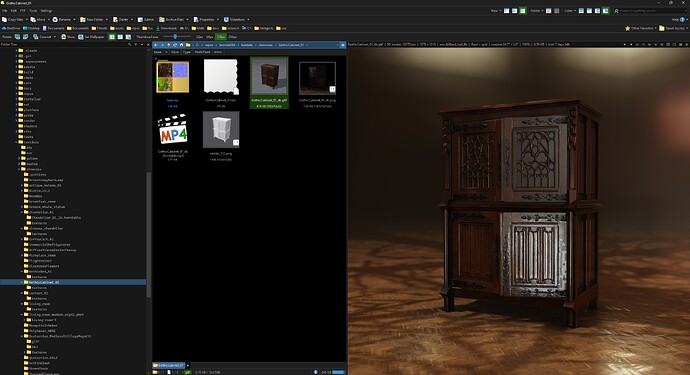Image resolution: width=690 pixels, height=375 pixels.
Task: Select the Lantern_01 folder in tree
Action: (x=39, y=293)
